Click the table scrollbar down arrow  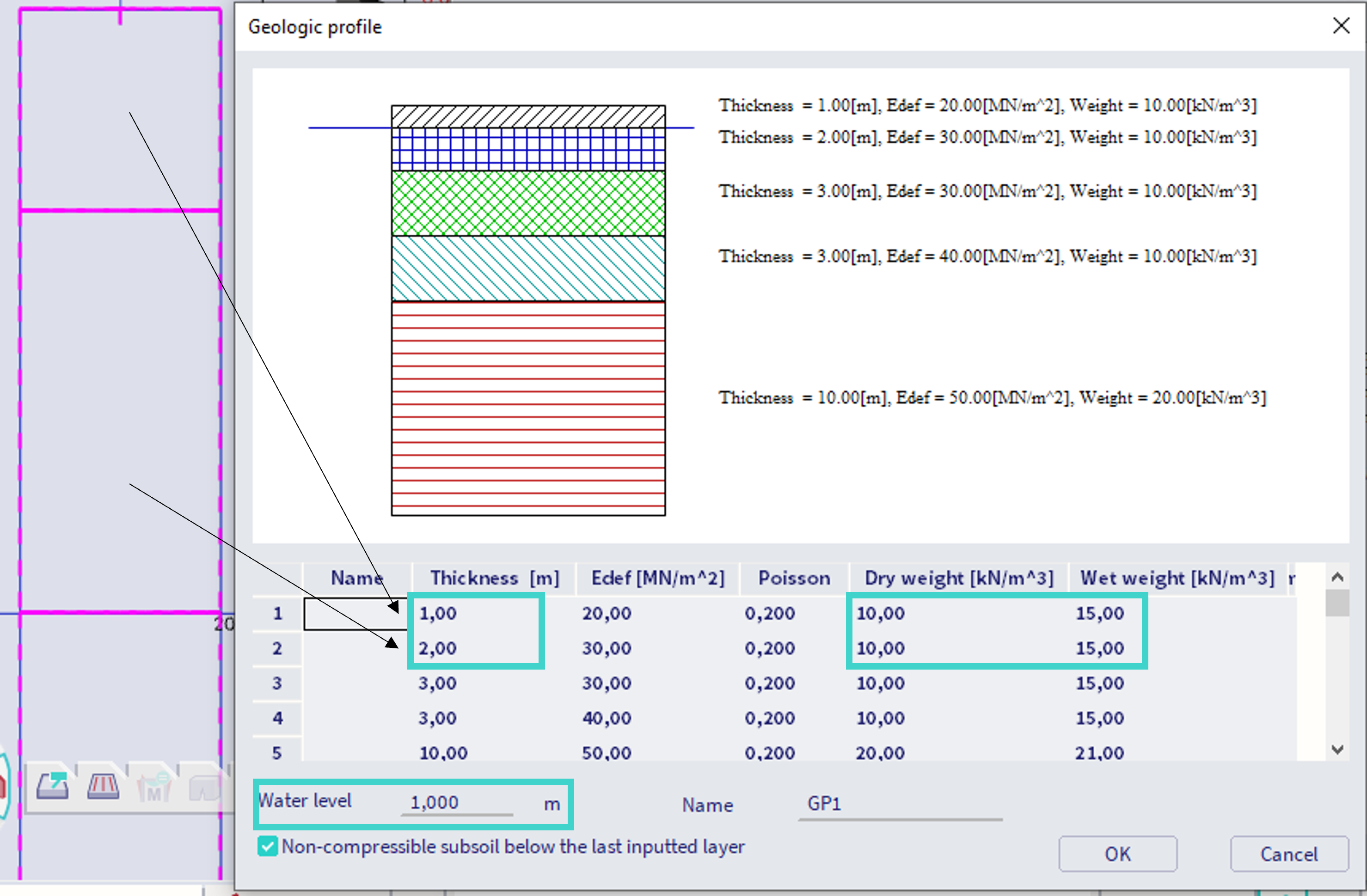coord(1338,750)
